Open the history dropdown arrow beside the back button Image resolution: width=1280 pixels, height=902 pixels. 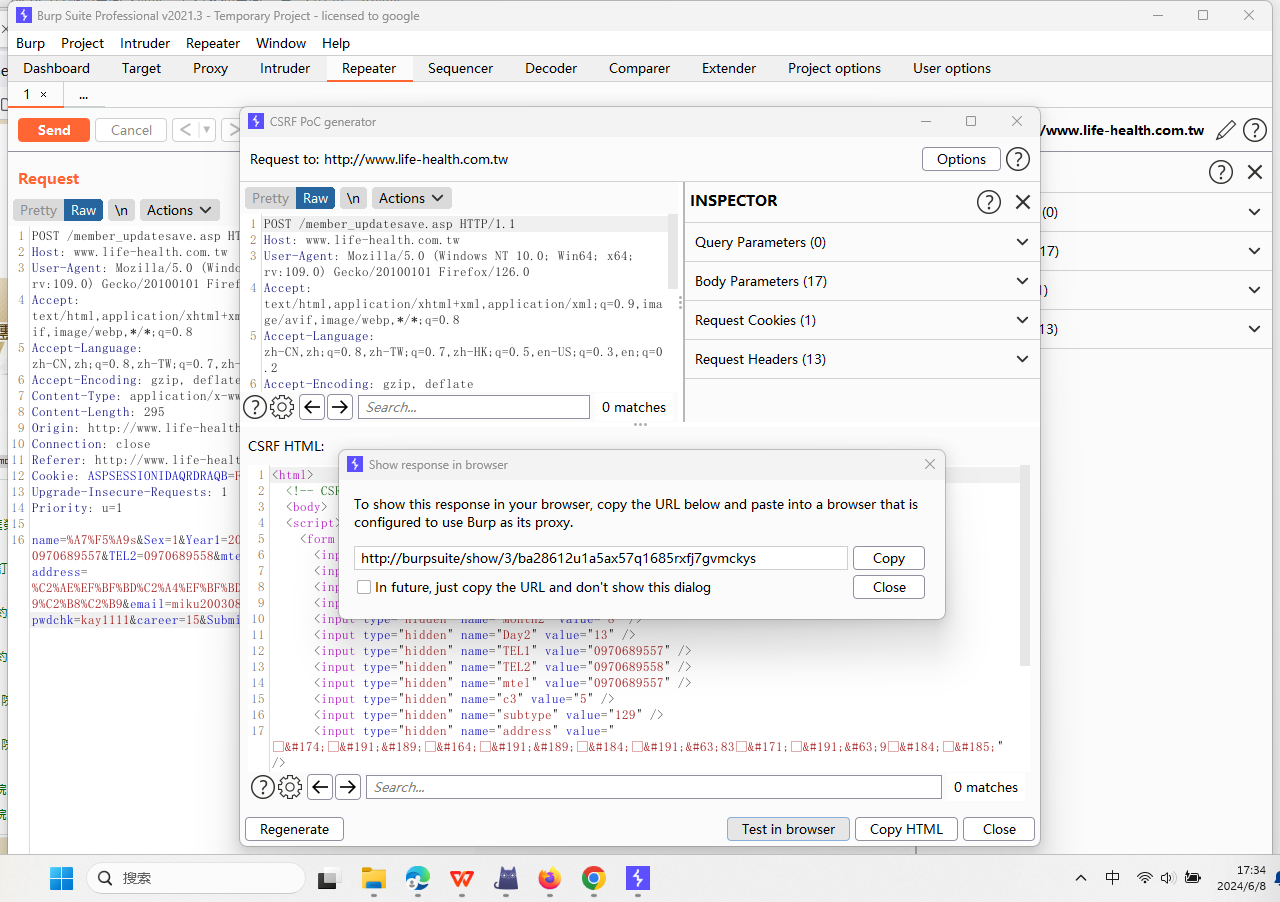pyautogui.click(x=207, y=130)
